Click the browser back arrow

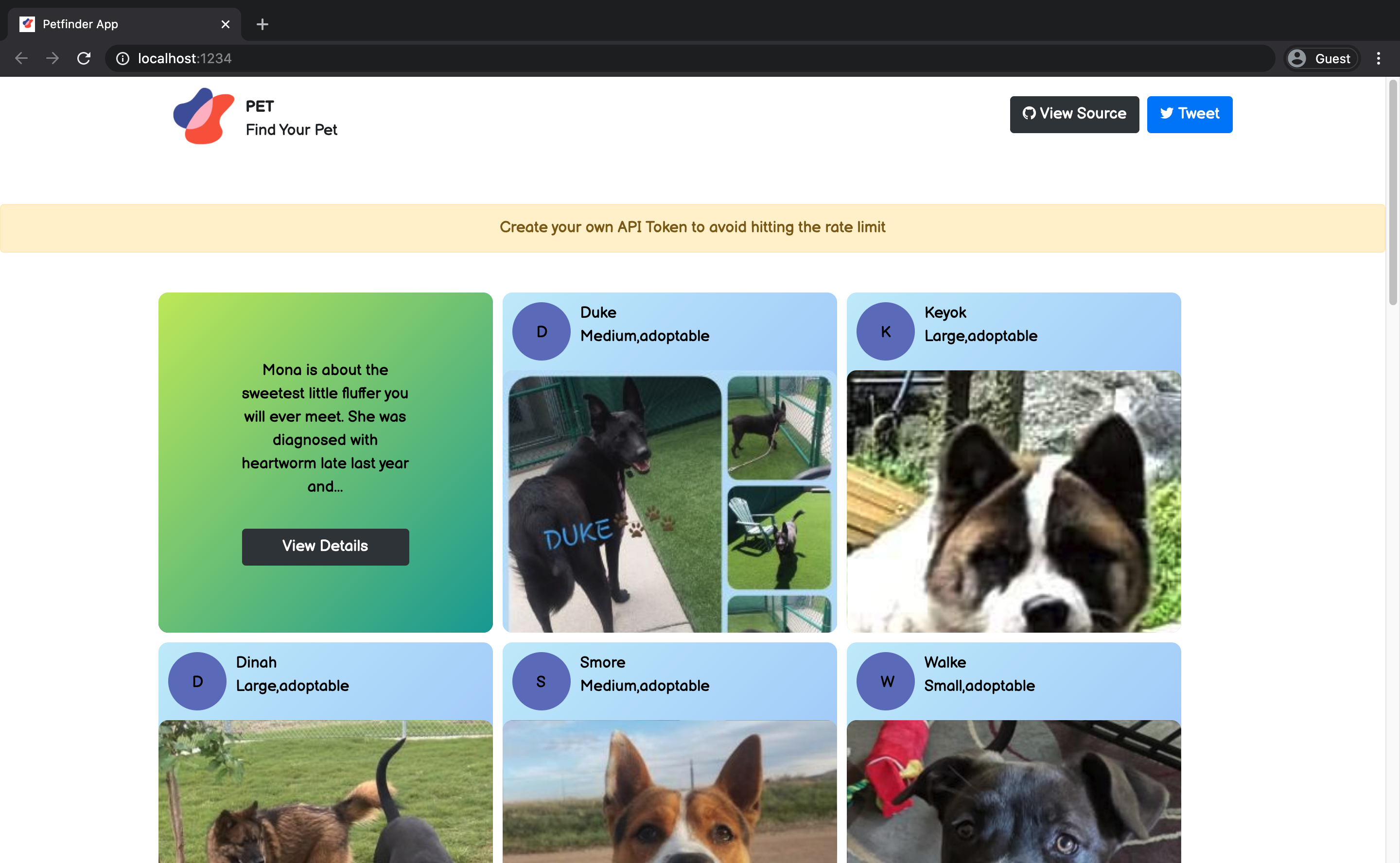click(22, 58)
